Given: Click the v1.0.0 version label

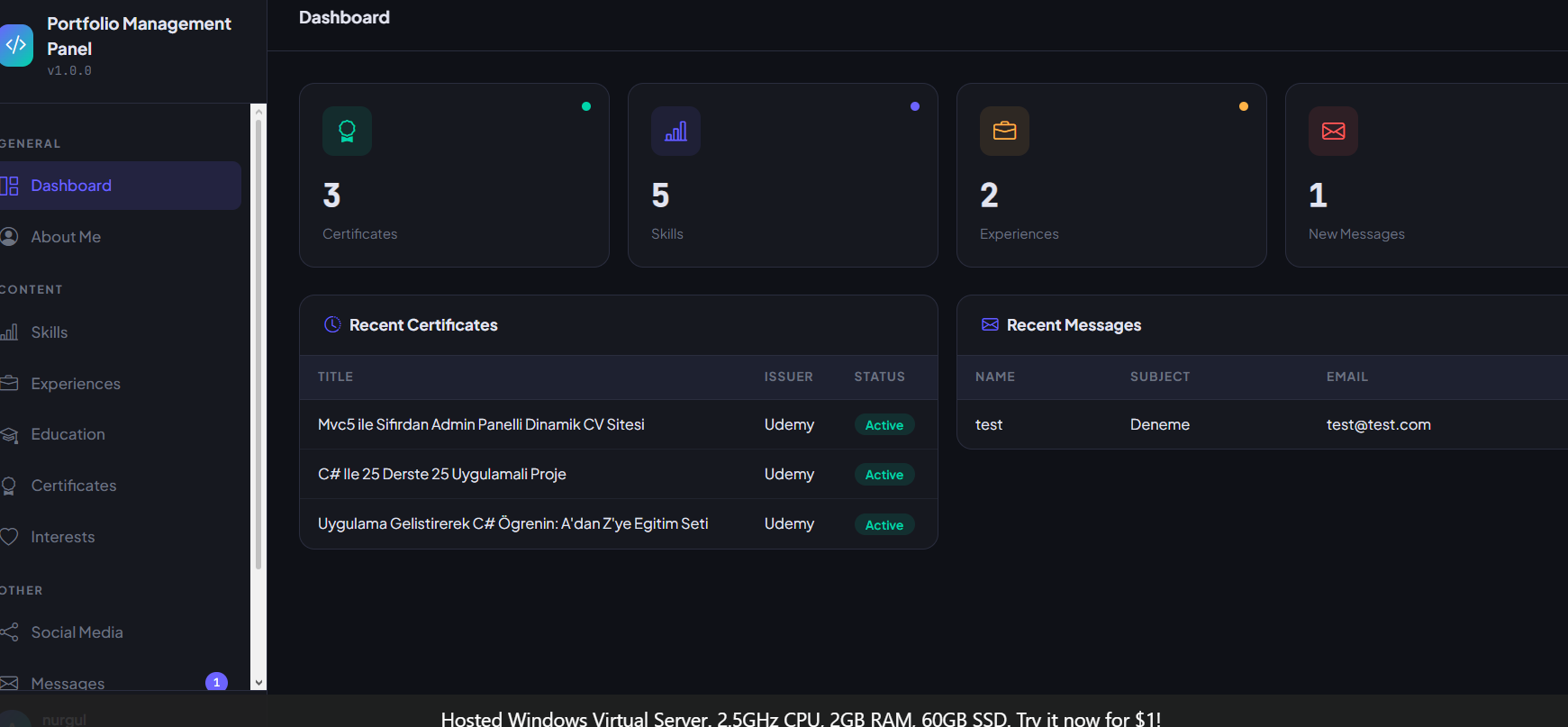Looking at the screenshot, I should coord(69,70).
